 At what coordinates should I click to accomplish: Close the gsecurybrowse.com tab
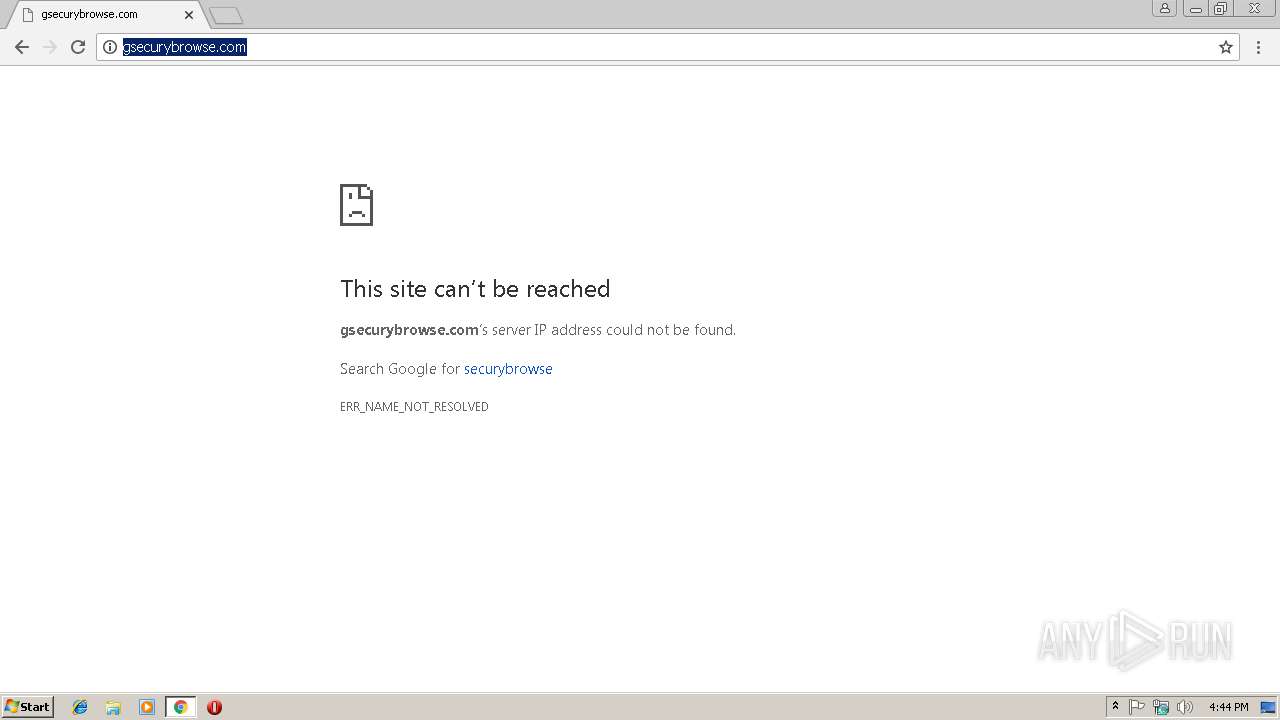[189, 15]
